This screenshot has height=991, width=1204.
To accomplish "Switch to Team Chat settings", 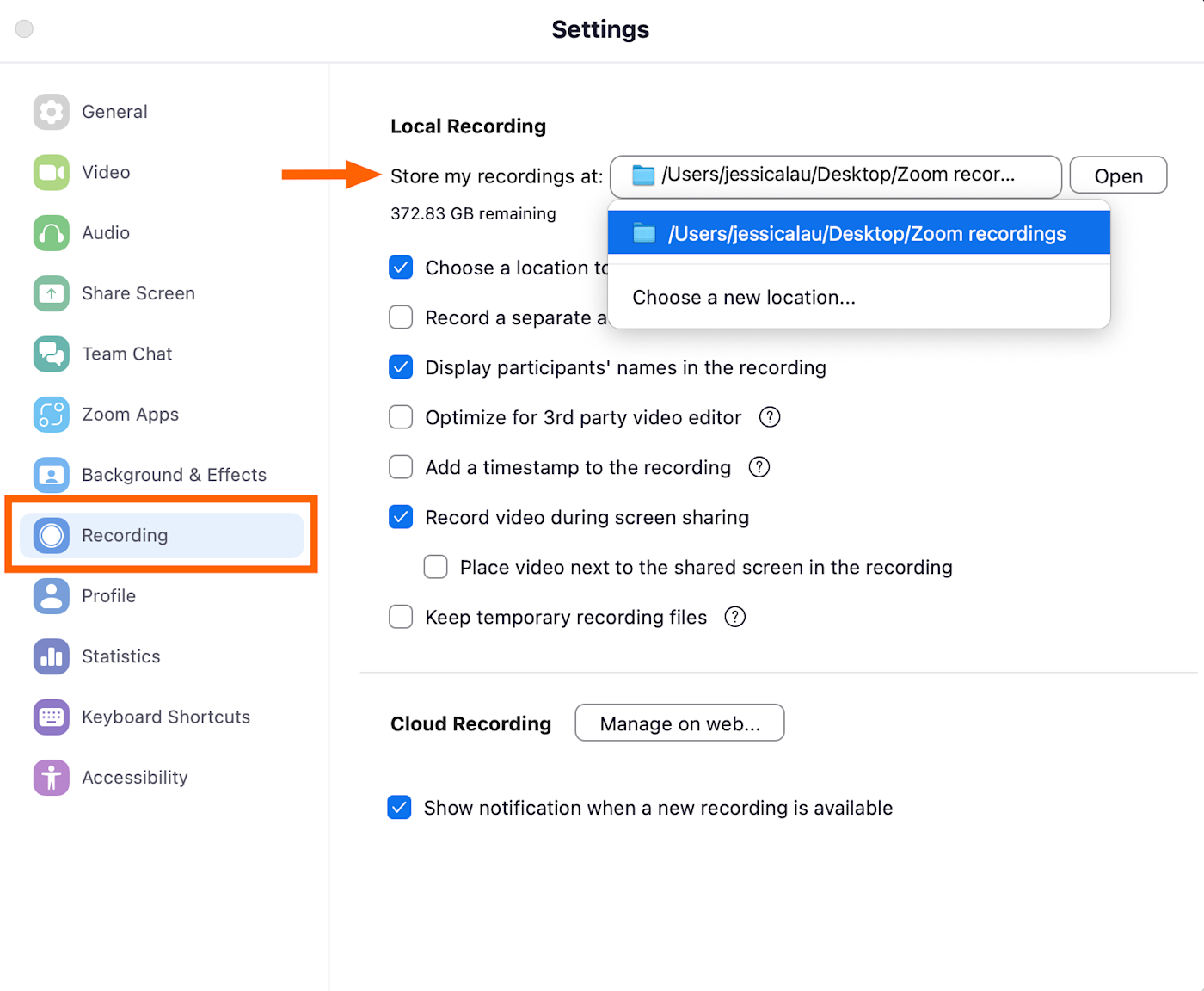I will click(x=162, y=354).
